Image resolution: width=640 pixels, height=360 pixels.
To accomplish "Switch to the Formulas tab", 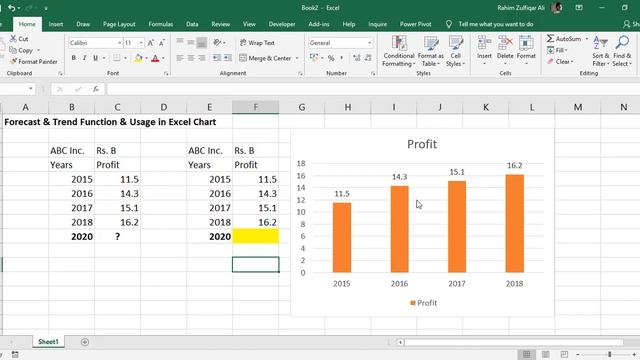I will pos(160,24).
